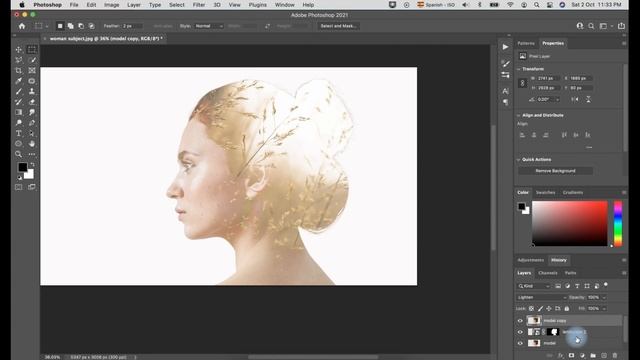Open the Paragraph panel icon
The width and height of the screenshot is (640, 360).
point(505,102)
